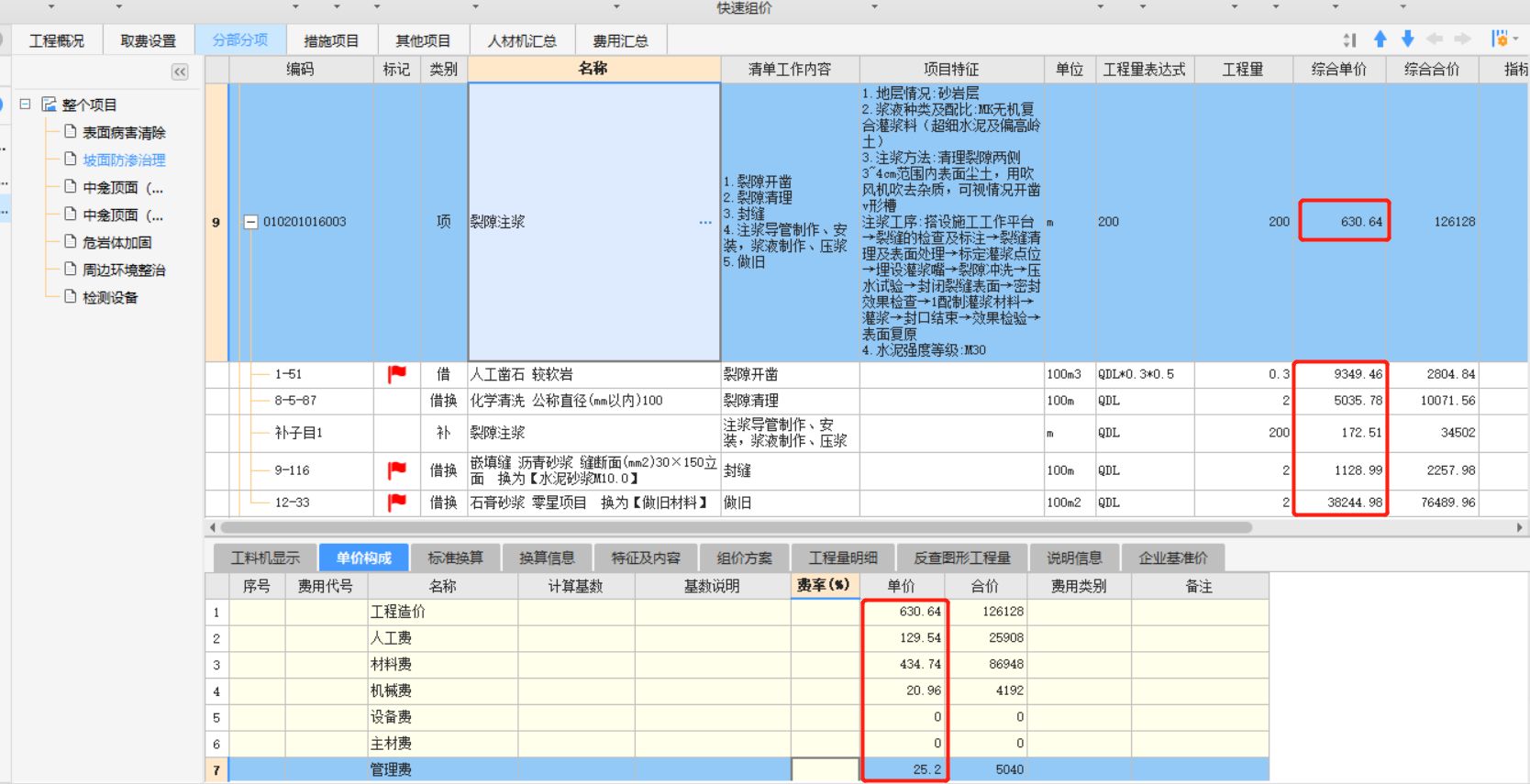Select 管理费 row in price breakdown
The image size is (1530, 784).
coord(737,769)
